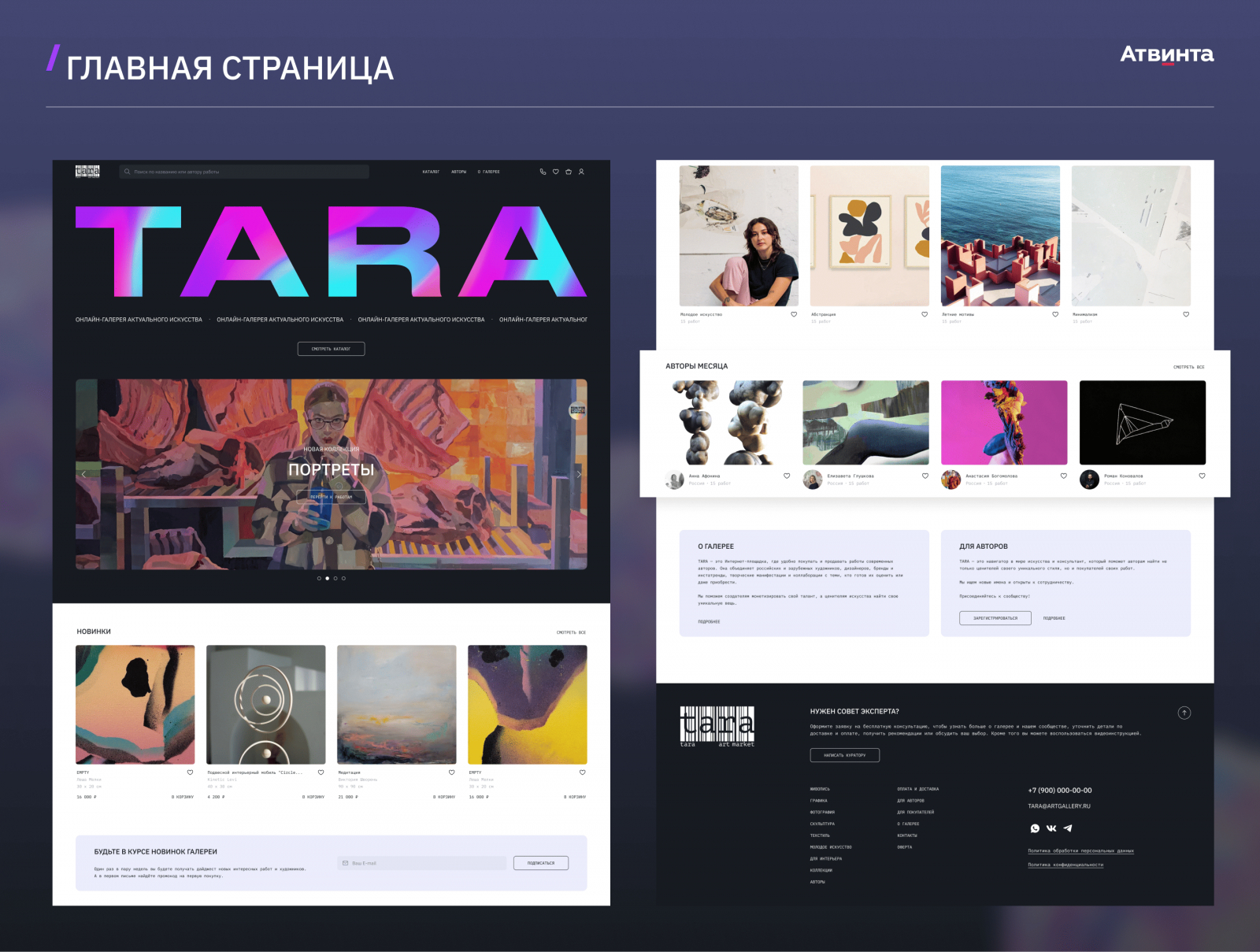Click the WhatsApp icon in the footer
This screenshot has height=952, width=1260.
1035,828
